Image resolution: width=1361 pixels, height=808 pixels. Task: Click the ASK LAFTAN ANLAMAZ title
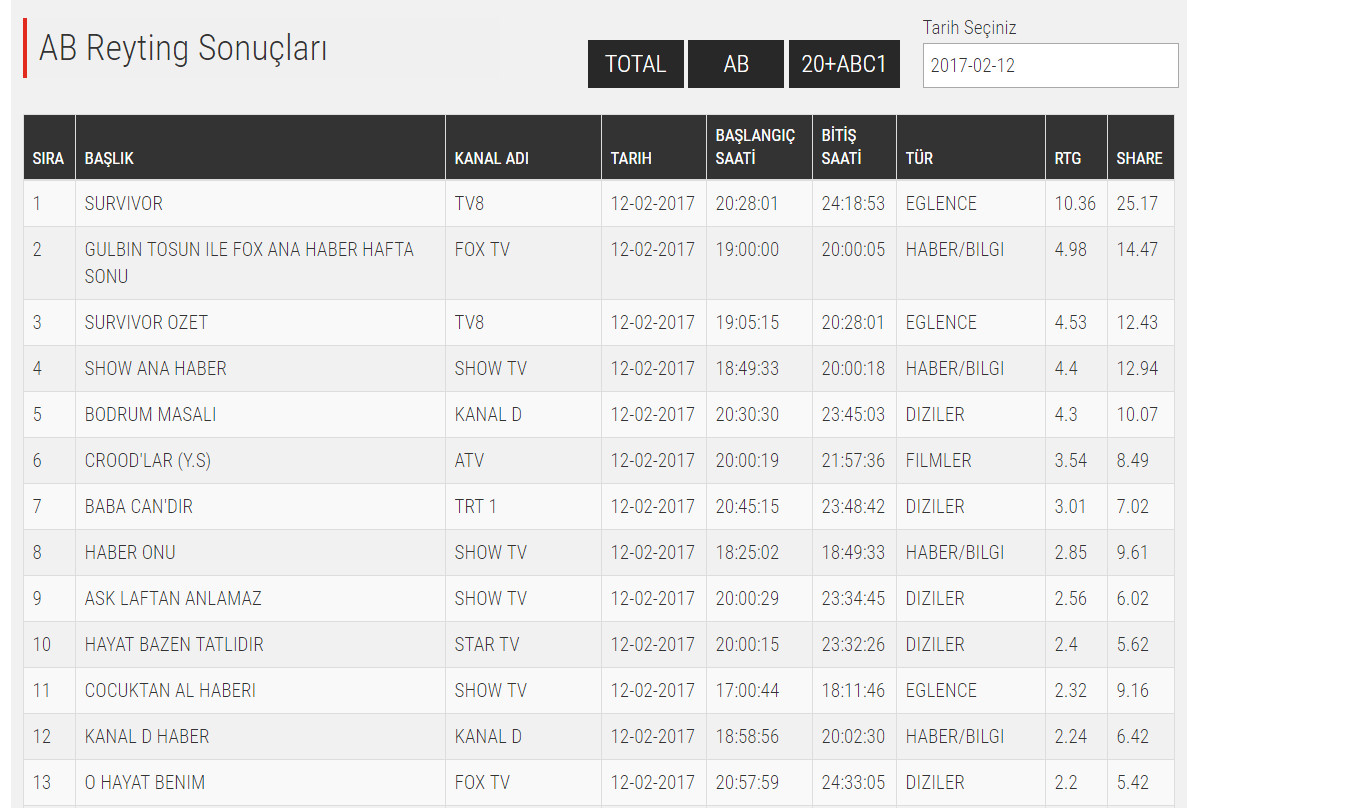172,599
